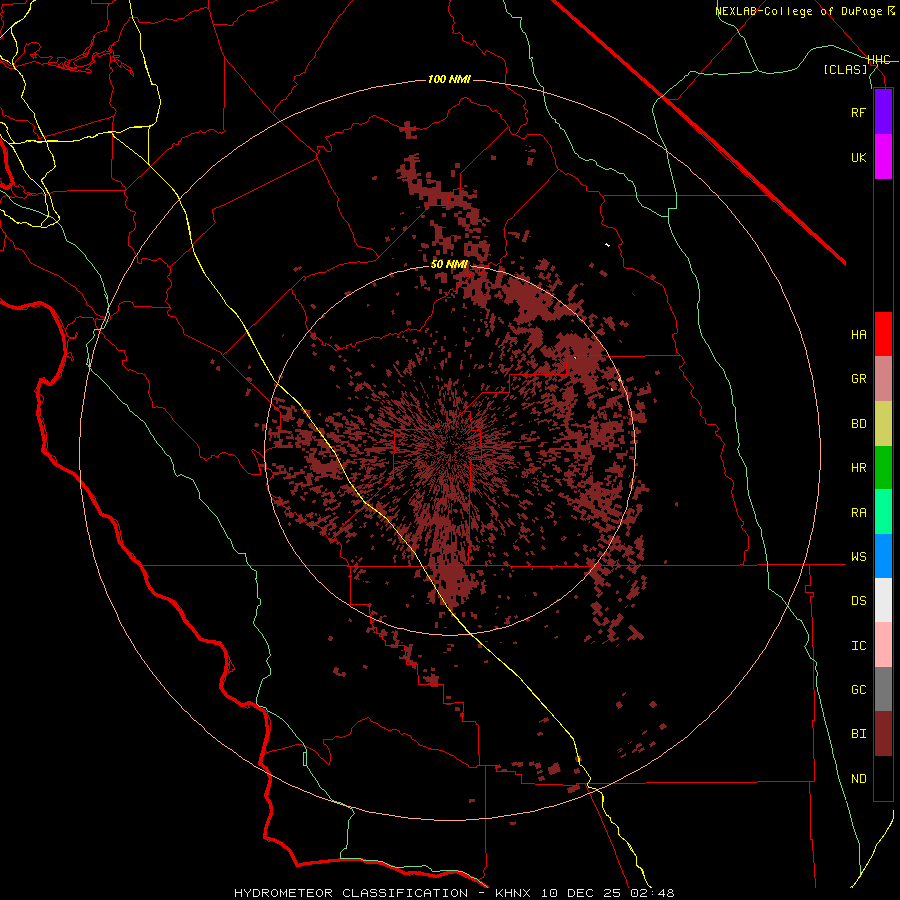The width and height of the screenshot is (900, 900).
Task: Click the DS white legend swatch
Action: point(883,600)
